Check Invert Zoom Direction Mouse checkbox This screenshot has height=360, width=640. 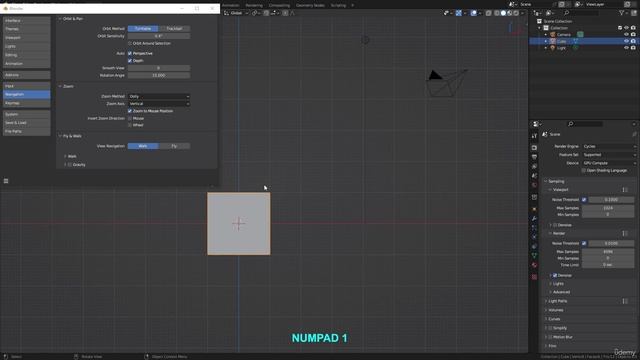point(130,118)
